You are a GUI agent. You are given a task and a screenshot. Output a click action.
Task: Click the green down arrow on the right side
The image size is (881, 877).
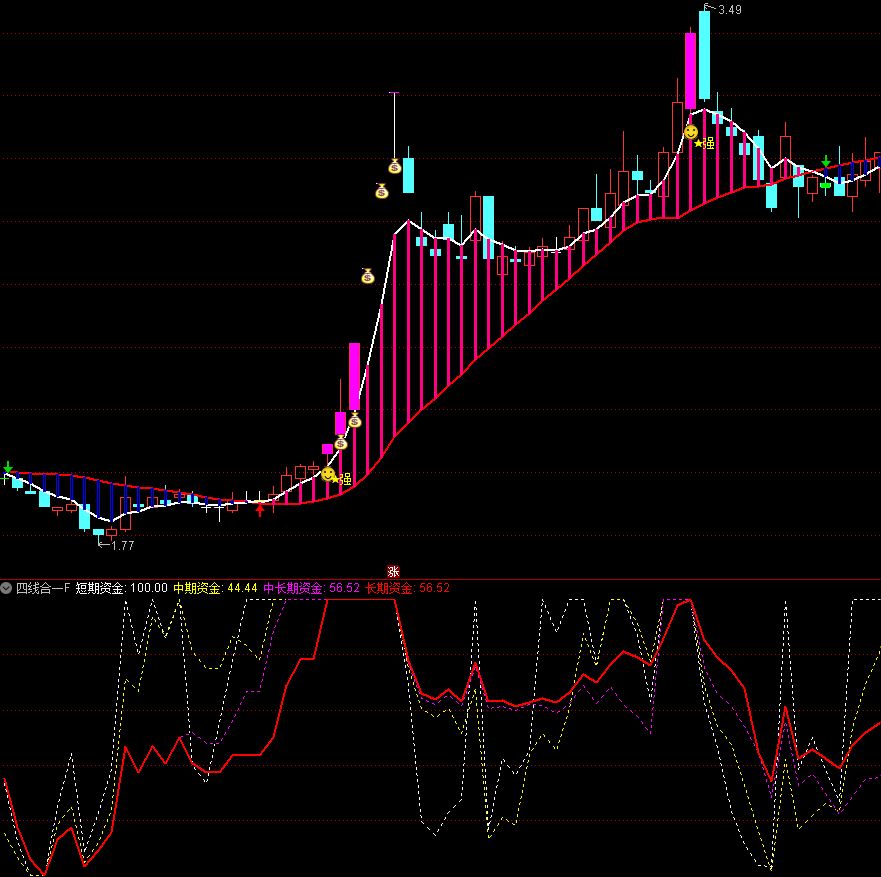pyautogui.click(x=826, y=162)
